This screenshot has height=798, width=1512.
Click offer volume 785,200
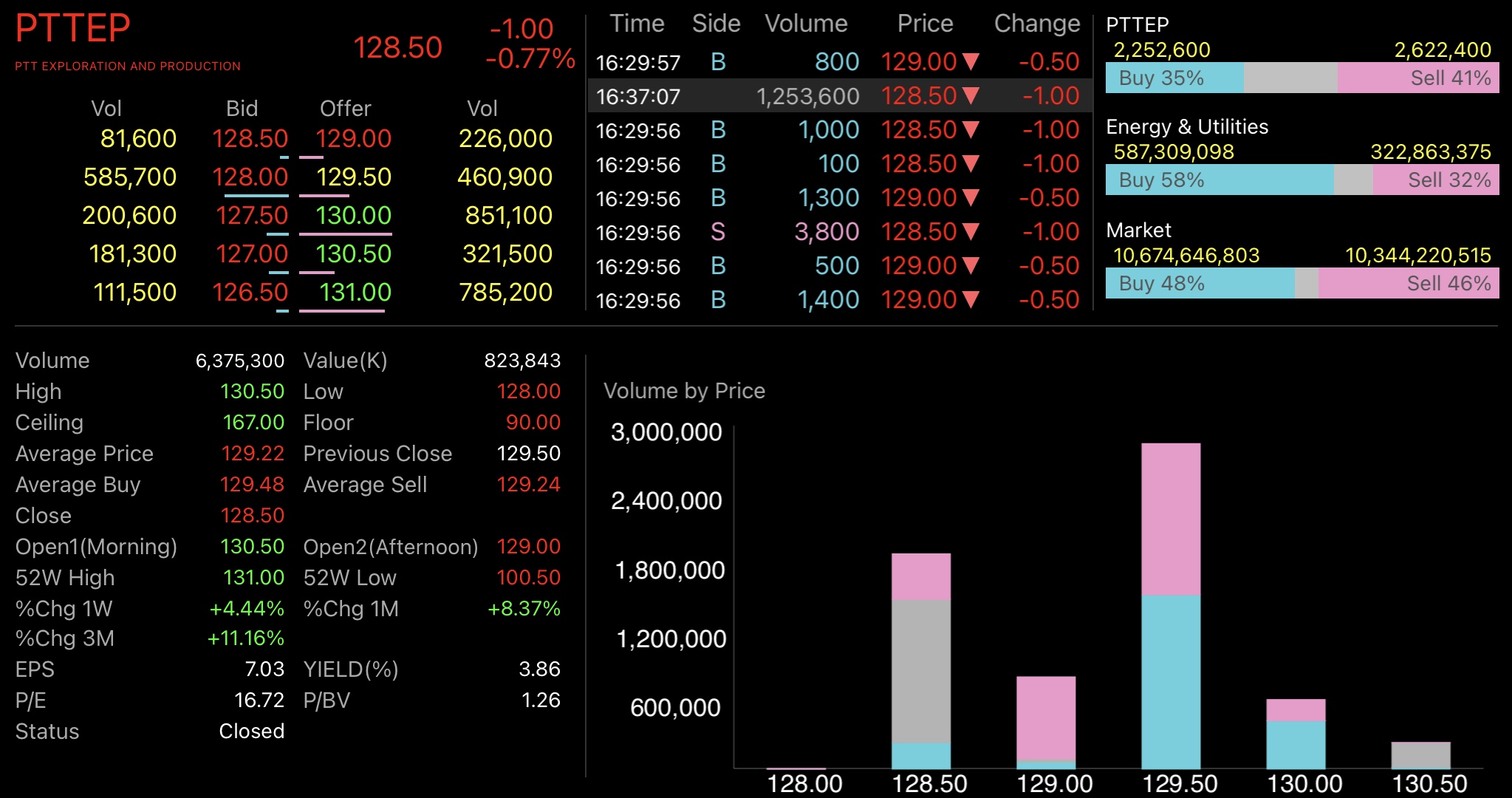pyautogui.click(x=505, y=293)
